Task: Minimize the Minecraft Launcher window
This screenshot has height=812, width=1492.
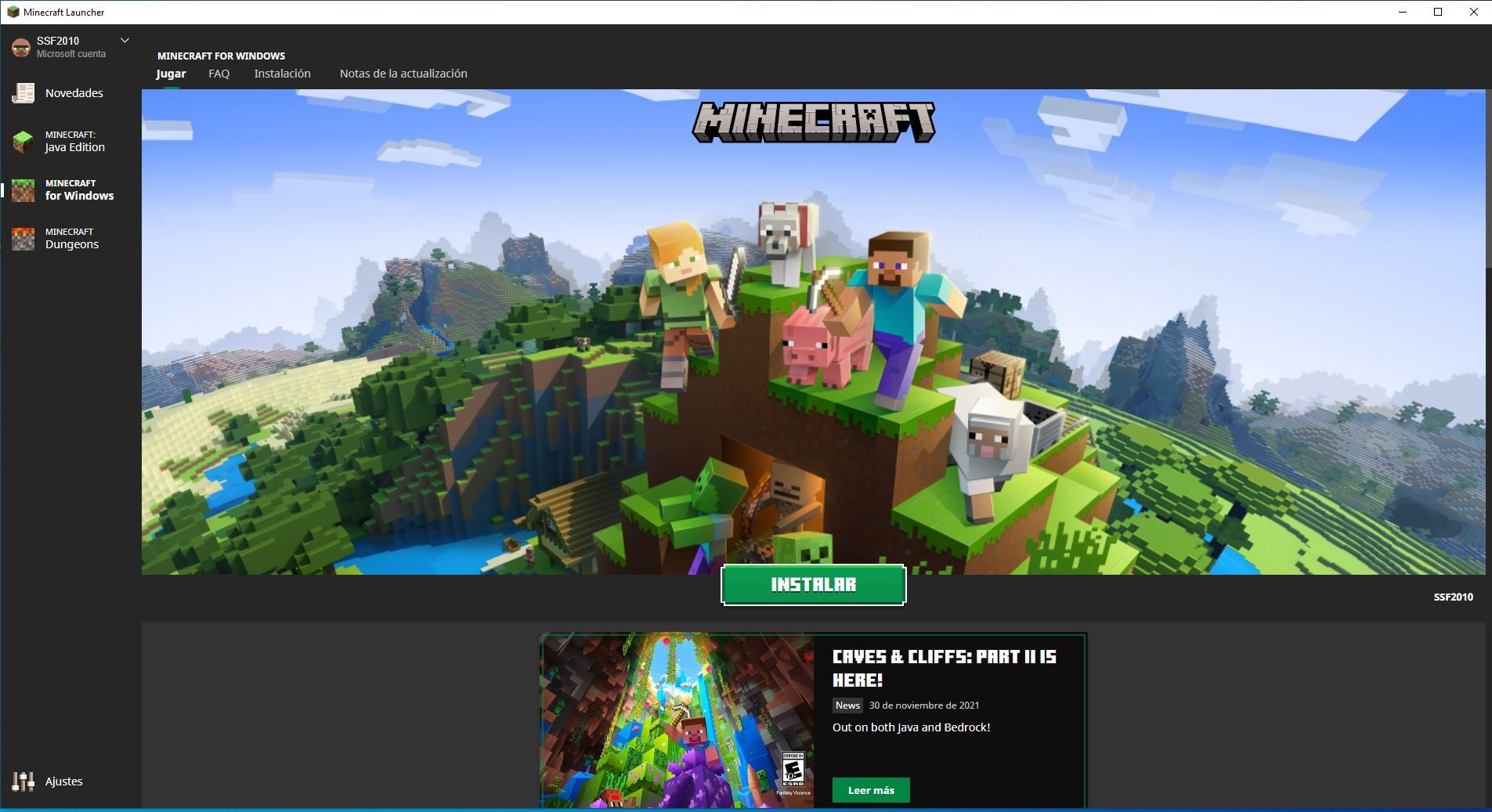Action: (1402, 12)
